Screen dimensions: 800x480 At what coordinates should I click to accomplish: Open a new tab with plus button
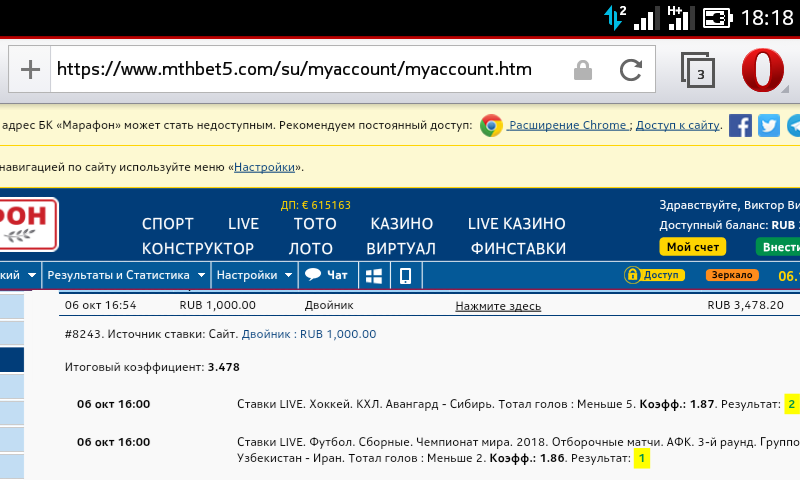[30, 69]
